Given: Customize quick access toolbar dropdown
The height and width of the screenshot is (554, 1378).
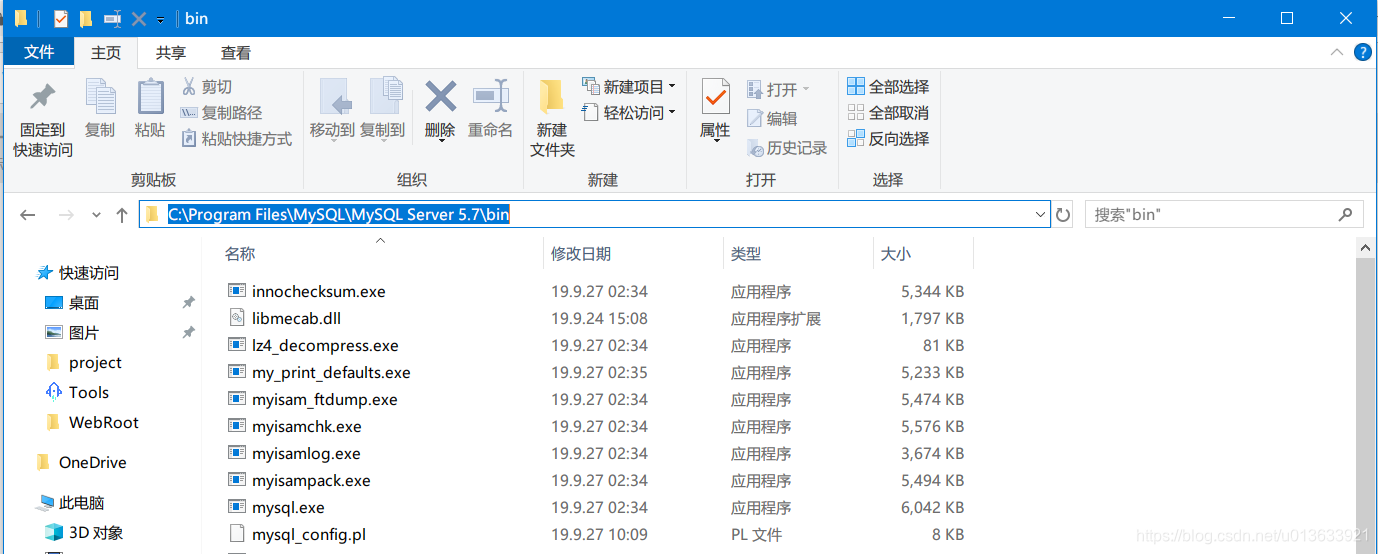Looking at the screenshot, I should (160, 19).
